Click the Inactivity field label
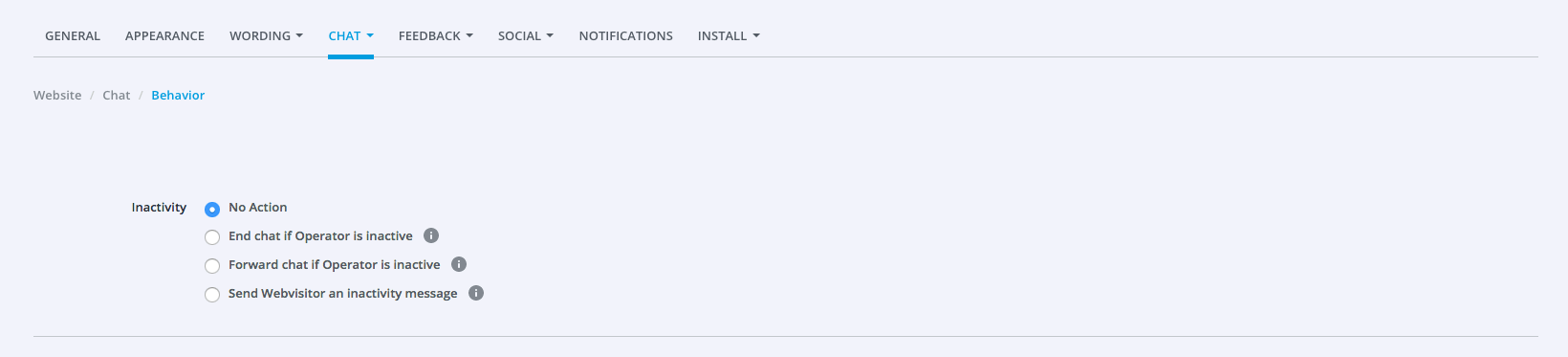The image size is (1568, 357). [159, 207]
